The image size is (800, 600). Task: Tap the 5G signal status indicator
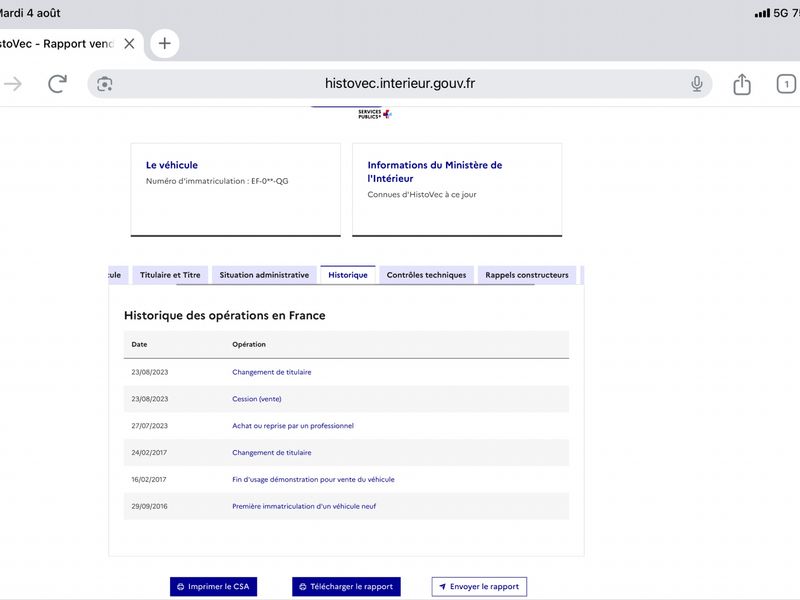click(771, 13)
